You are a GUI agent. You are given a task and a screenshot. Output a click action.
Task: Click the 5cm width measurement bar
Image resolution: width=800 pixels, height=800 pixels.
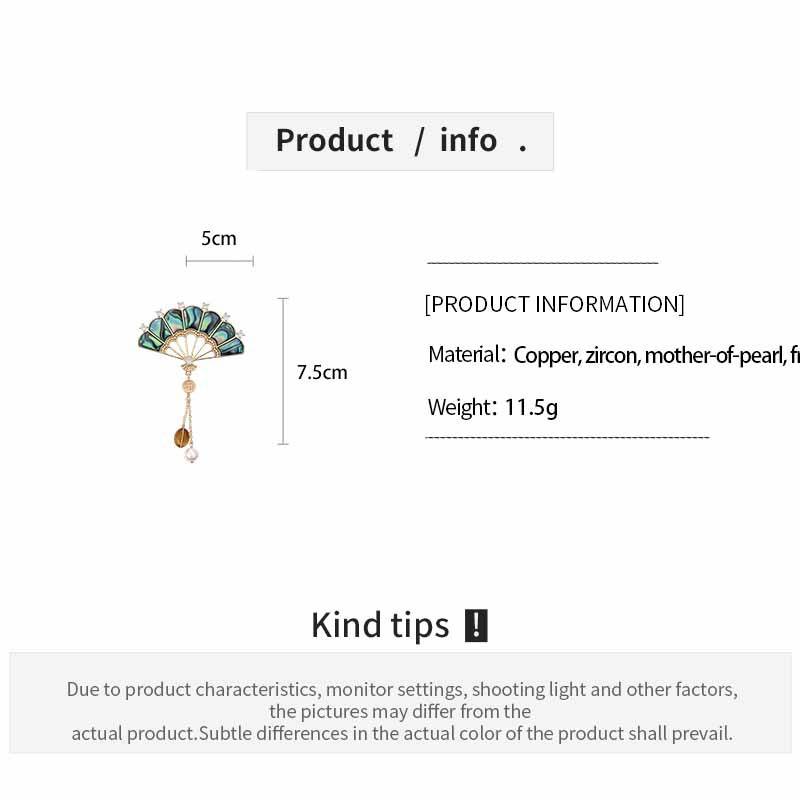coord(219,261)
